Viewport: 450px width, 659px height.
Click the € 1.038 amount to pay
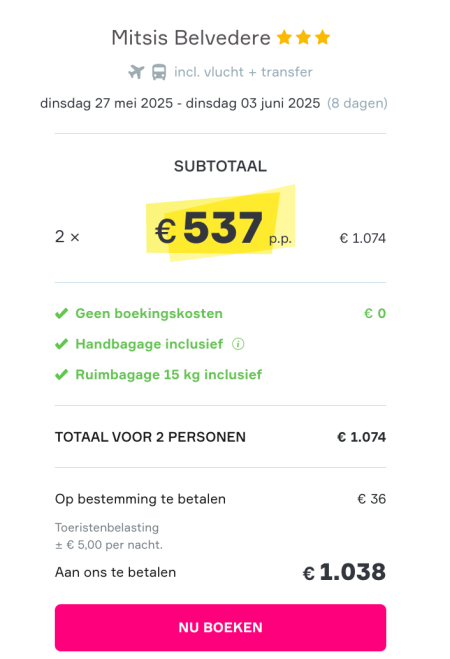click(x=344, y=572)
